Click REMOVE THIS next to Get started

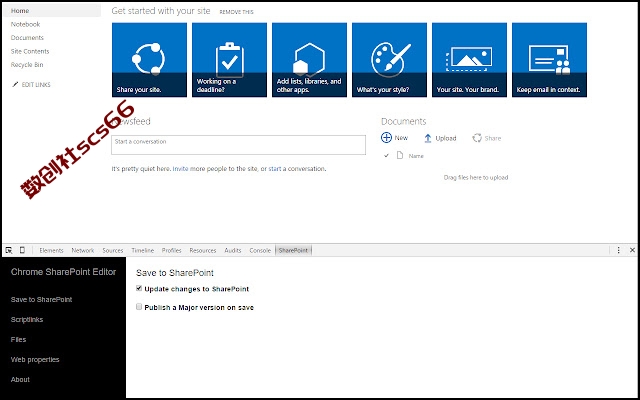(x=236, y=12)
